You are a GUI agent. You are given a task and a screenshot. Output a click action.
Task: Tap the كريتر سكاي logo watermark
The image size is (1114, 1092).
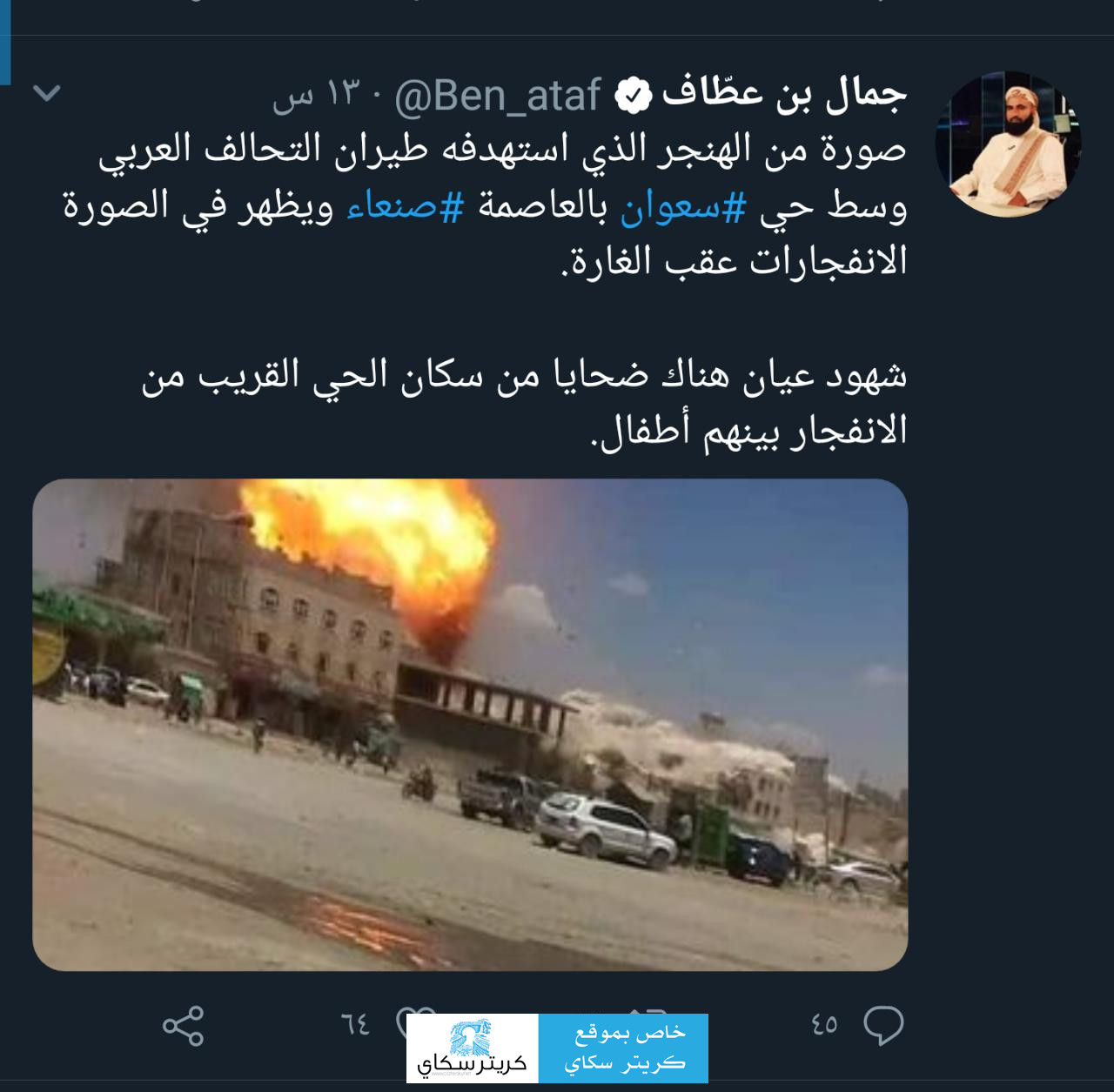tap(473, 1048)
